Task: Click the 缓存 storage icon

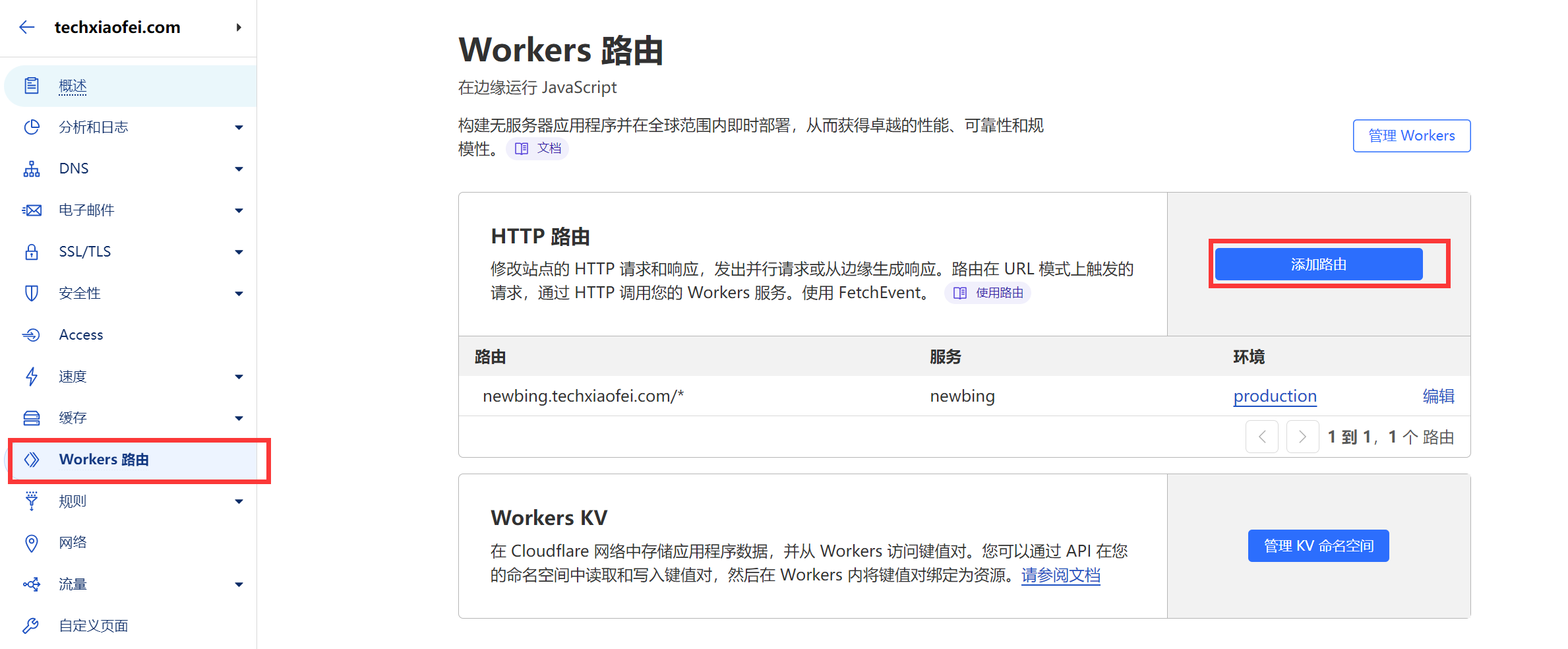Action: click(x=32, y=418)
